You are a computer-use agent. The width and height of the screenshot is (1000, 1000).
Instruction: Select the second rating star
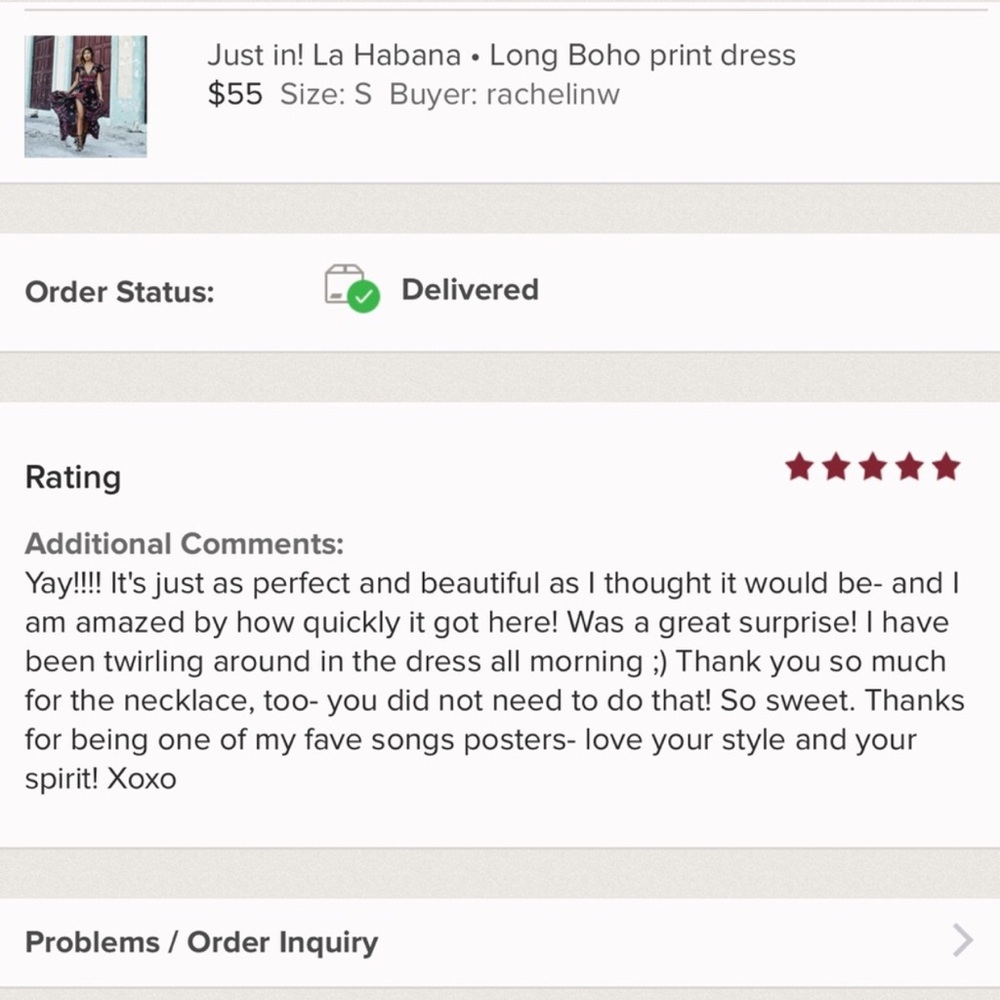click(835, 467)
